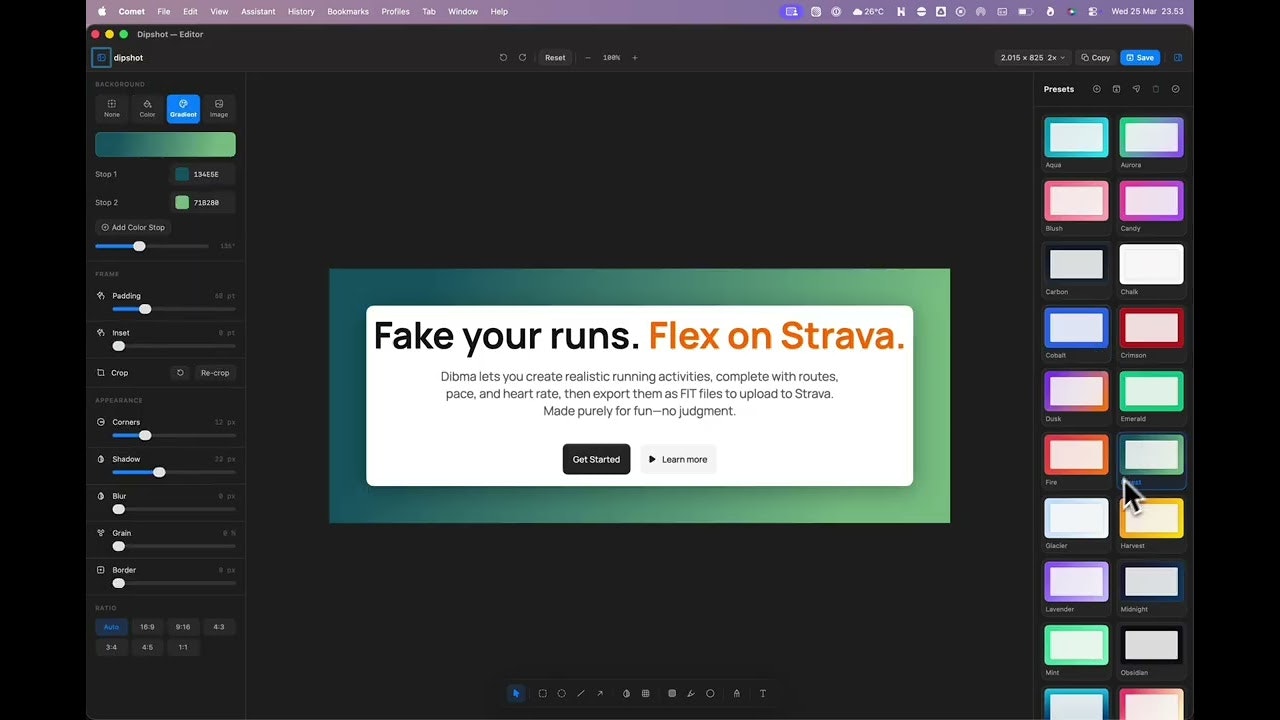Image resolution: width=1280 pixels, height=720 pixels.
Task: Select the circle outline tool in toolbar
Action: [710, 693]
